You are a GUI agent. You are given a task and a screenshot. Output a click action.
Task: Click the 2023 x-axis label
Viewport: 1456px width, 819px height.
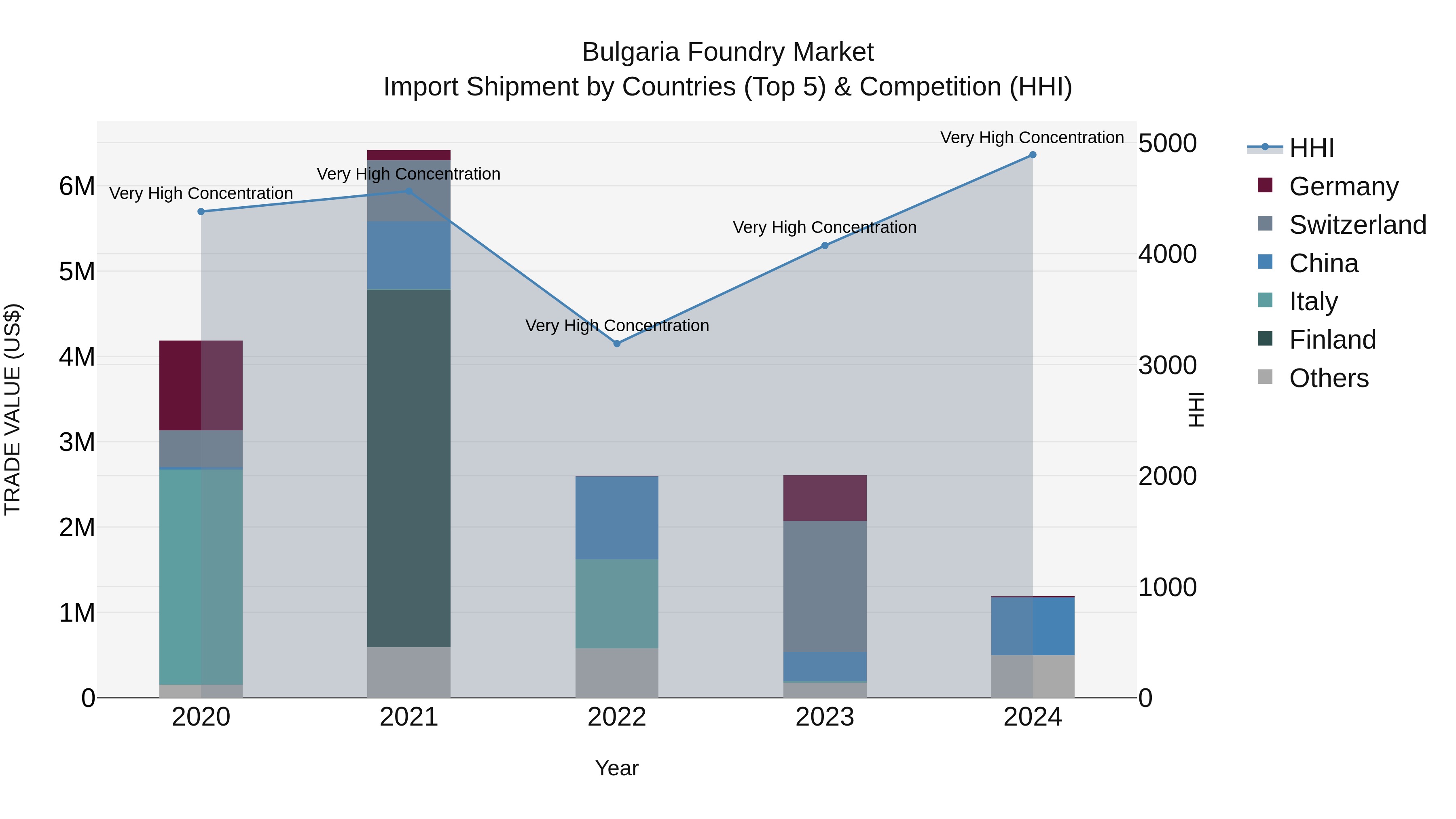825,717
